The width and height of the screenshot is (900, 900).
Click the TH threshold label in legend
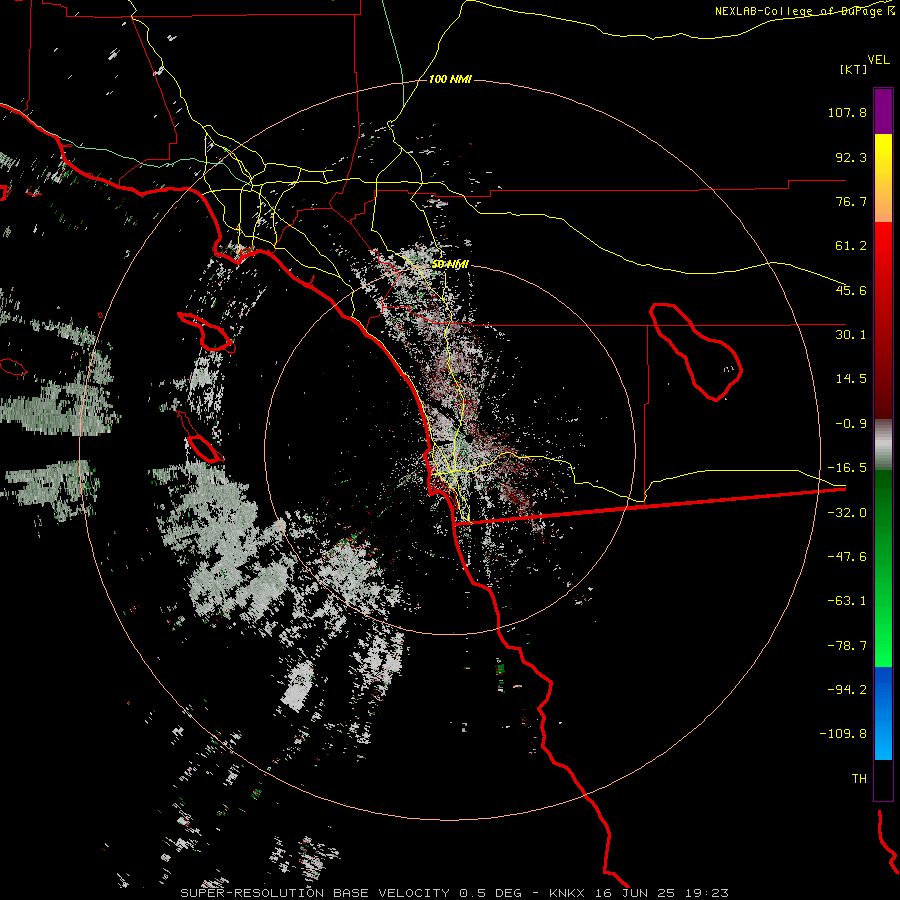pyautogui.click(x=859, y=779)
